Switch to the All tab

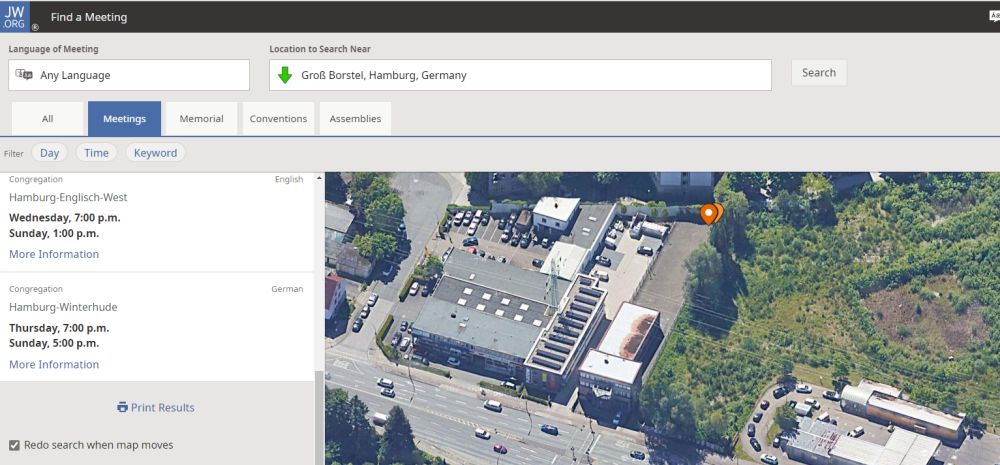[47, 119]
